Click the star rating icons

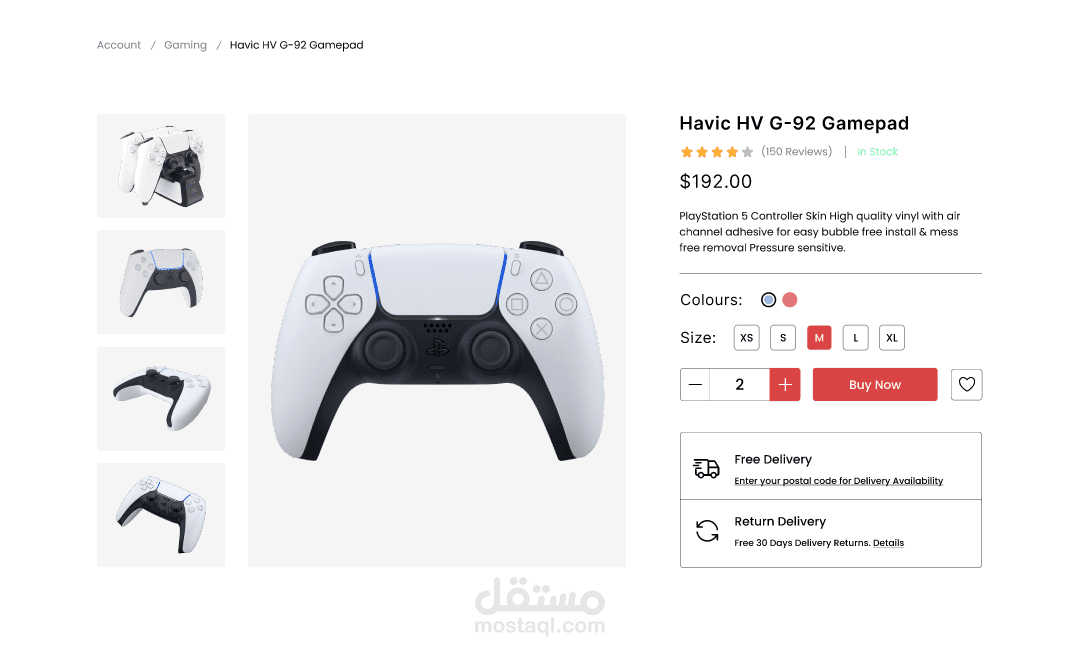(716, 152)
